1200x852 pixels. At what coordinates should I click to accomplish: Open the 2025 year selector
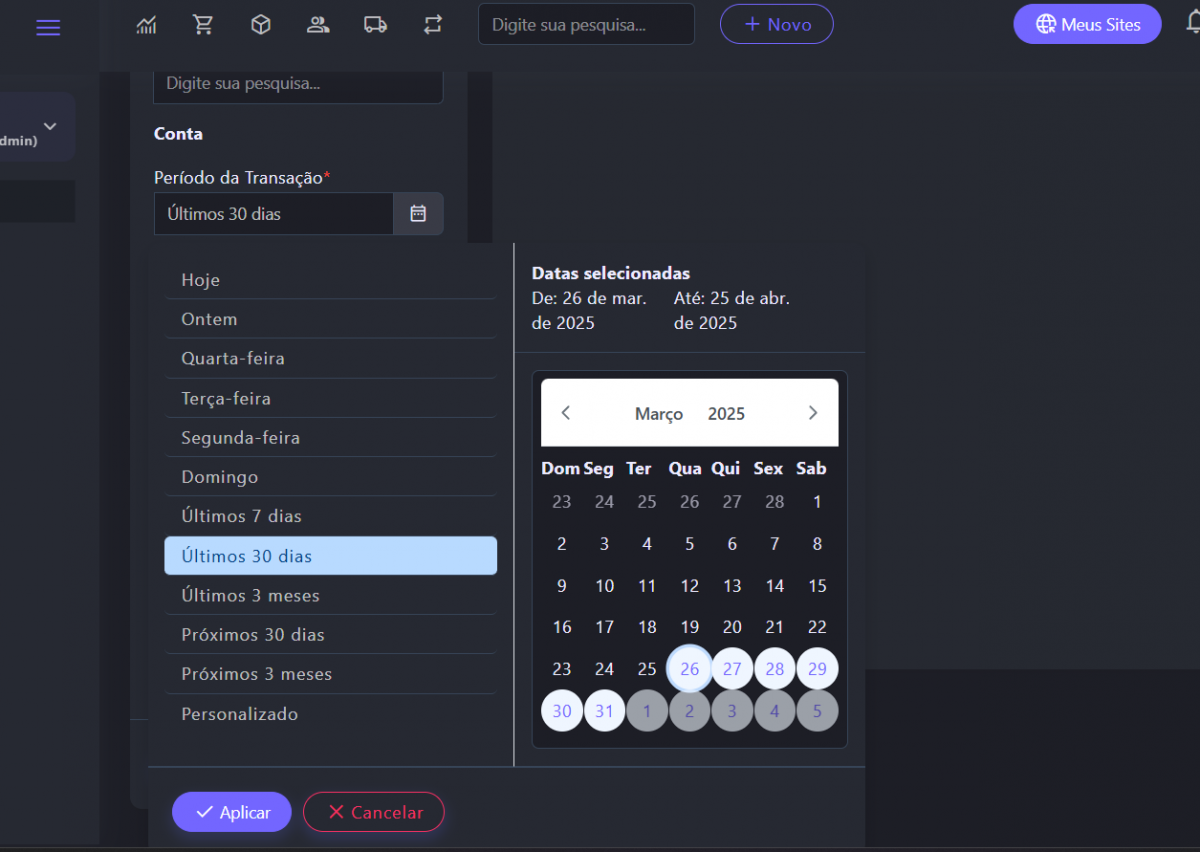(x=726, y=414)
